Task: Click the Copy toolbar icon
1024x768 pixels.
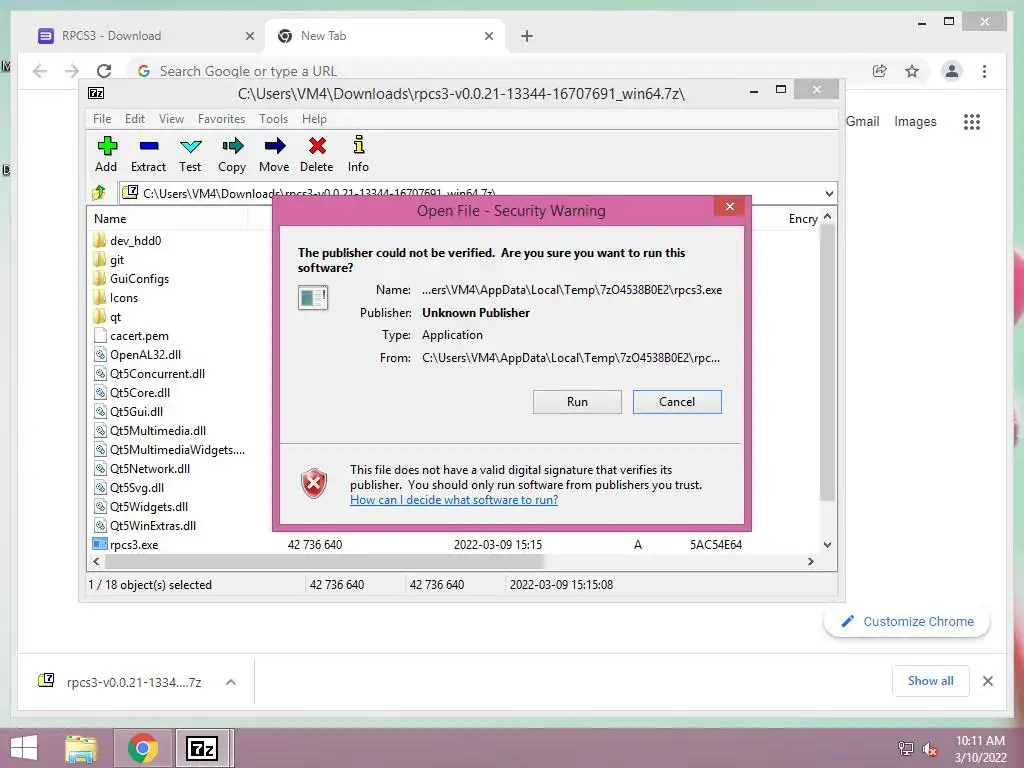Action: [232, 154]
